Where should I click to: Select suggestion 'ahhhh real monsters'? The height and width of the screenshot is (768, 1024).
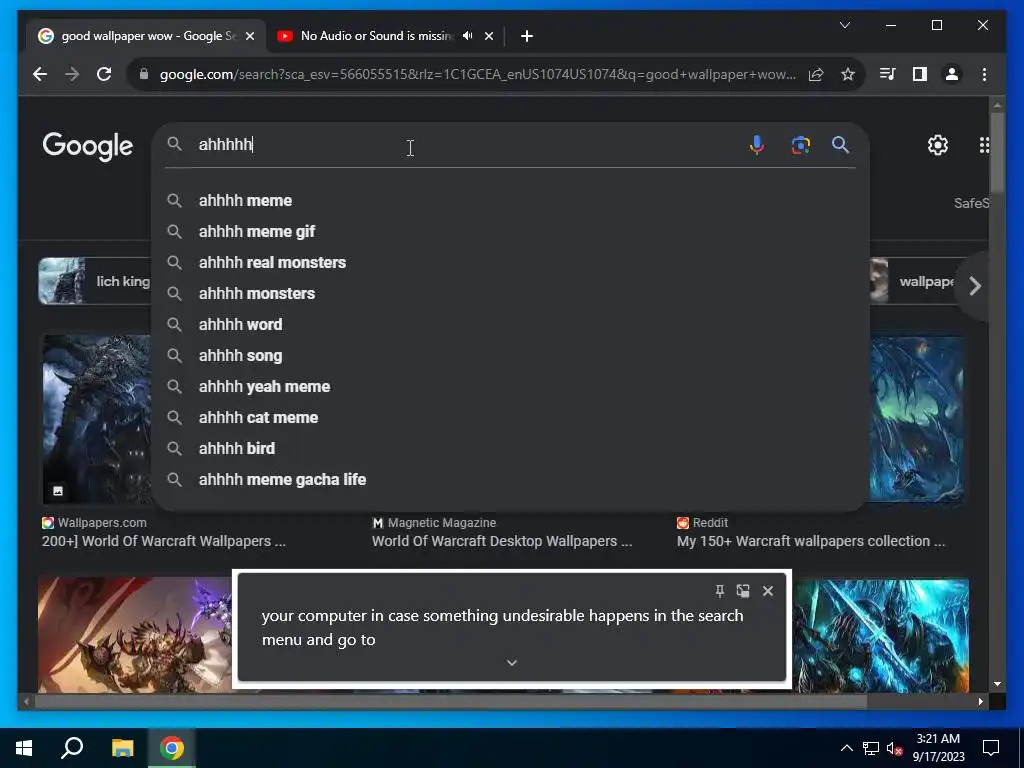tap(510, 263)
